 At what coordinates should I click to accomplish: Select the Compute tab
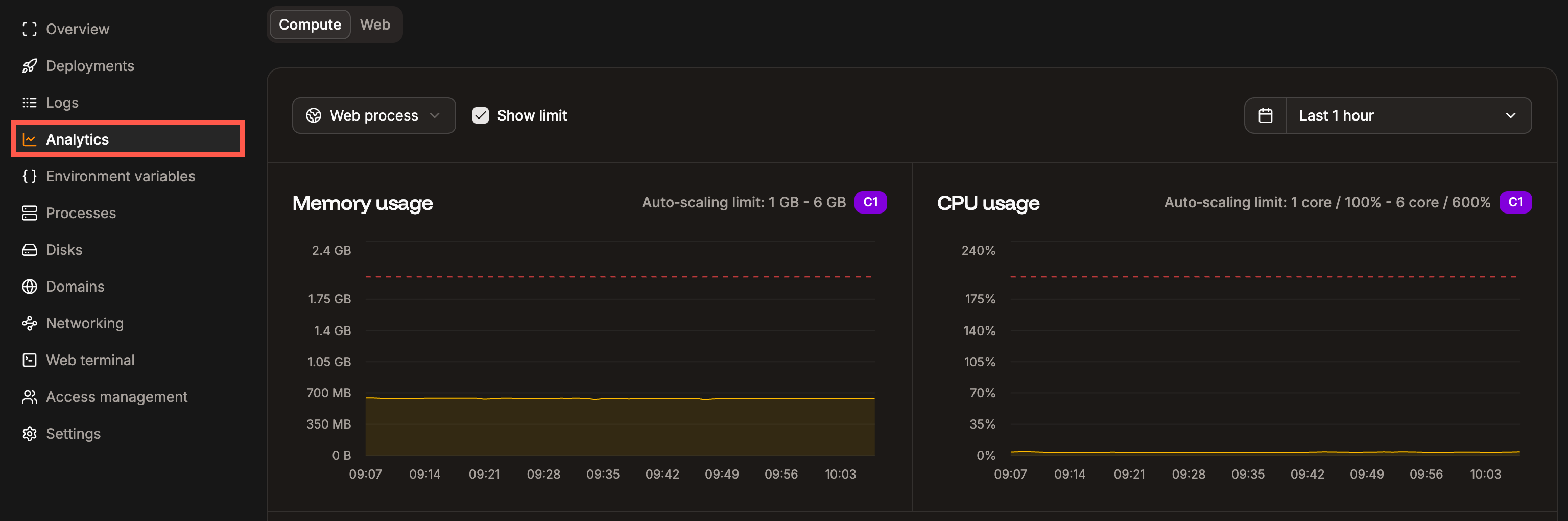(309, 25)
